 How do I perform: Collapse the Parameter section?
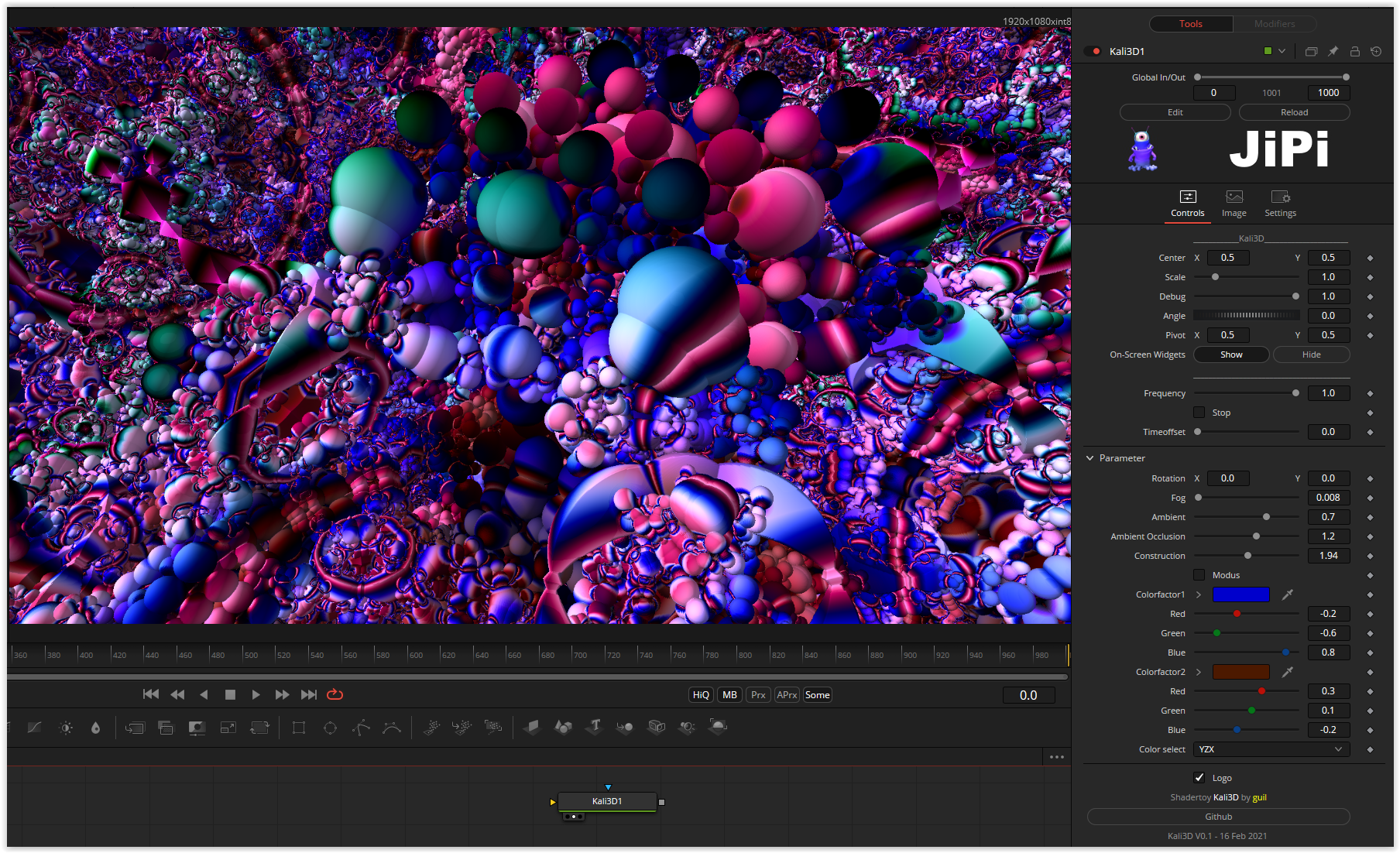(1090, 458)
